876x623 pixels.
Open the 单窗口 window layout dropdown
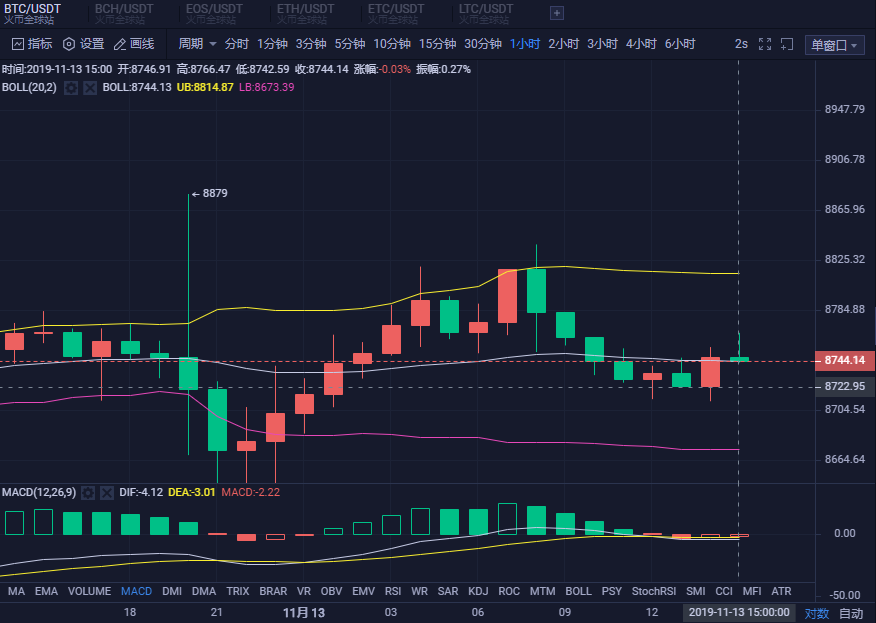coord(834,44)
